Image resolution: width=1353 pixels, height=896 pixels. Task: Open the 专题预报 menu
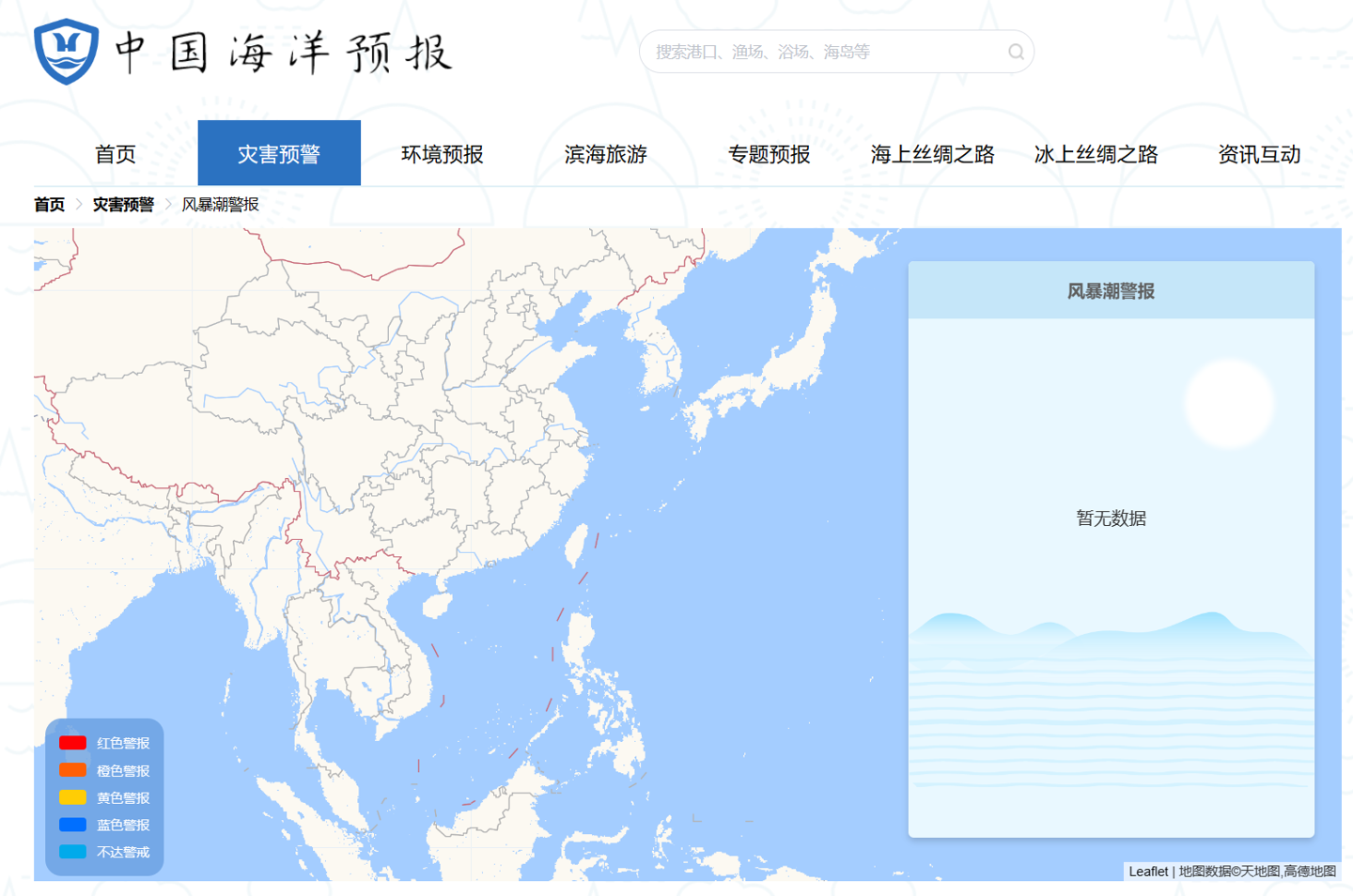point(770,154)
